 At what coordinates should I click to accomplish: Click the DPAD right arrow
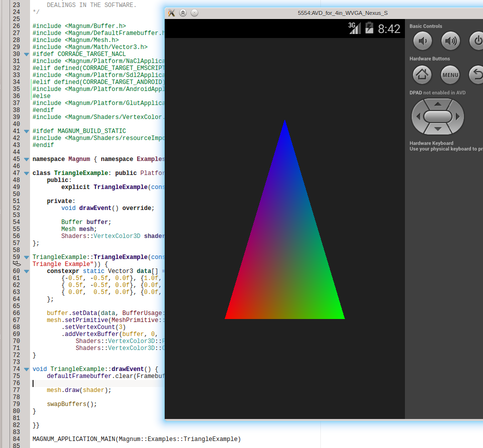(x=458, y=117)
